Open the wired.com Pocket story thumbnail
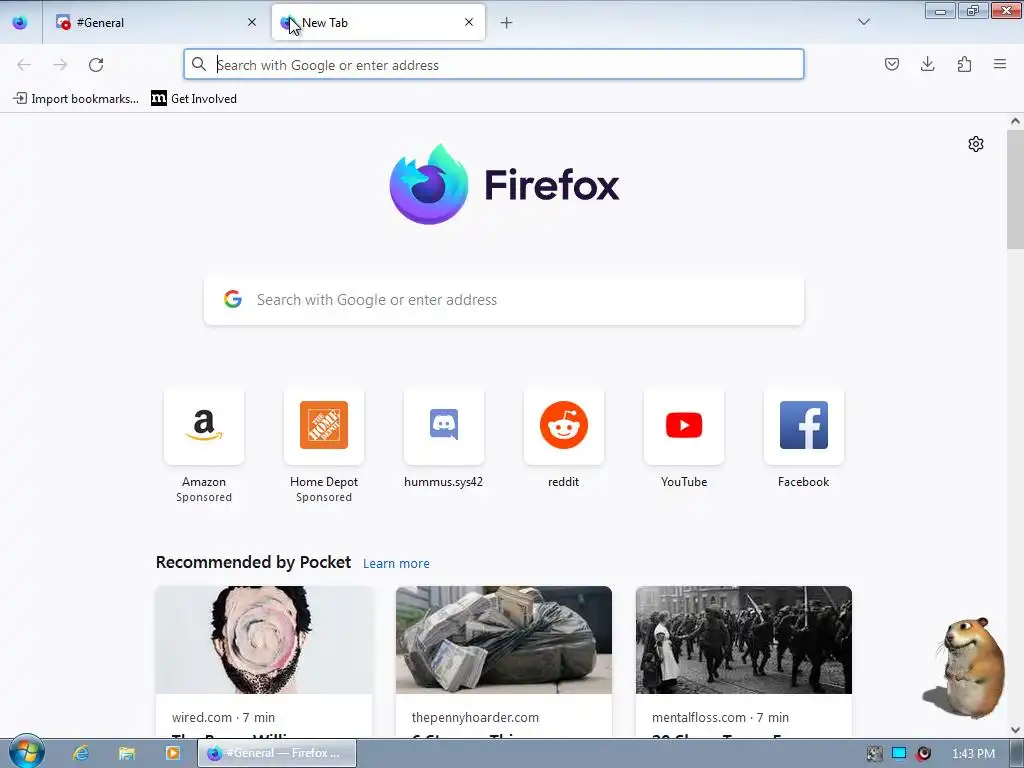The height and width of the screenshot is (768, 1024). point(264,640)
